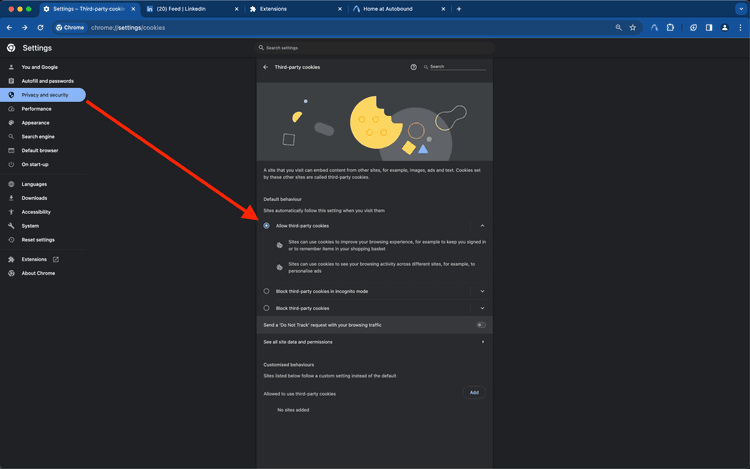Go back with the browser back arrow

[9, 28]
